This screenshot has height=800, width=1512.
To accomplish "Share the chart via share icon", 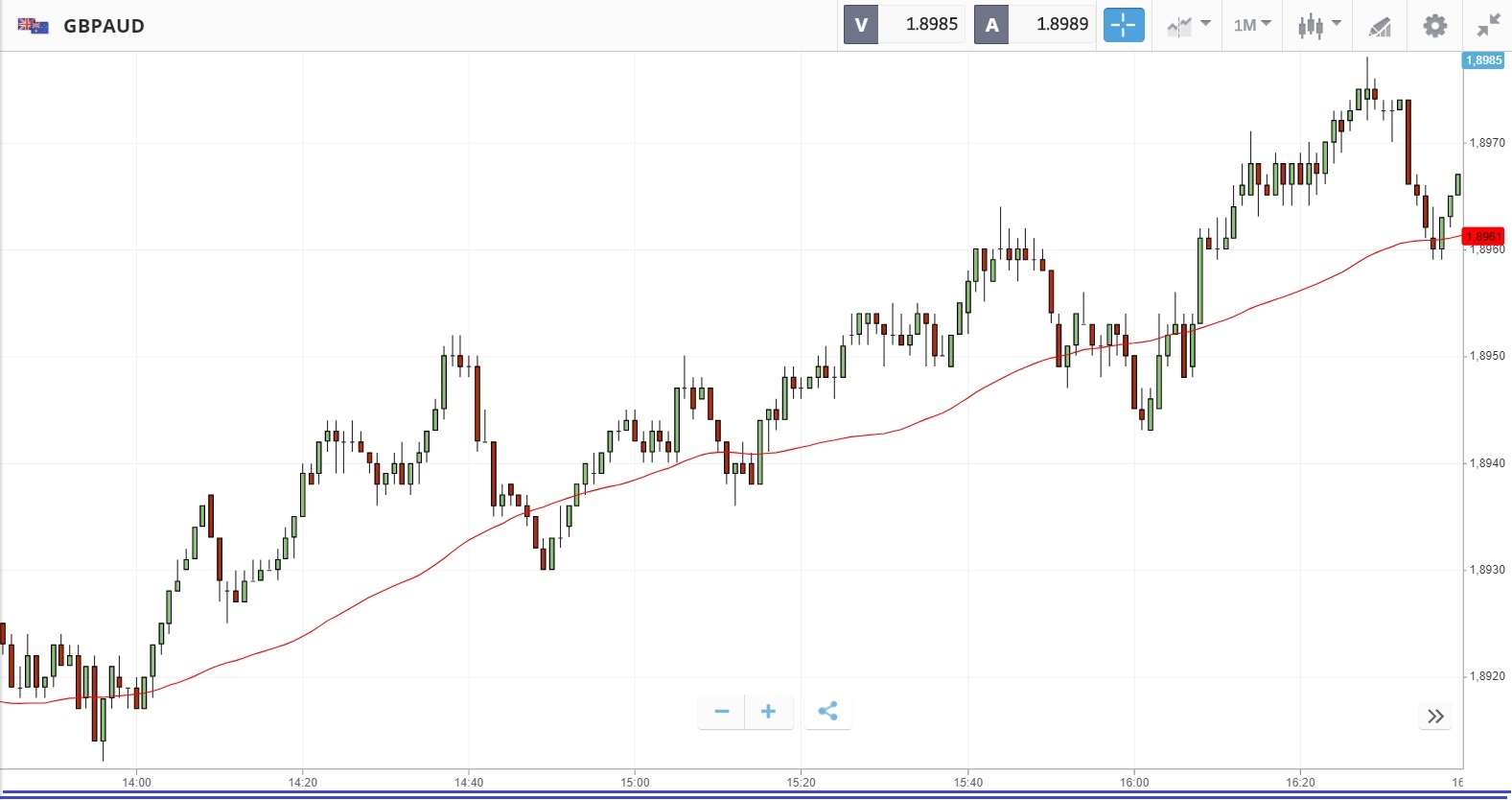I will pyautogui.click(x=828, y=712).
